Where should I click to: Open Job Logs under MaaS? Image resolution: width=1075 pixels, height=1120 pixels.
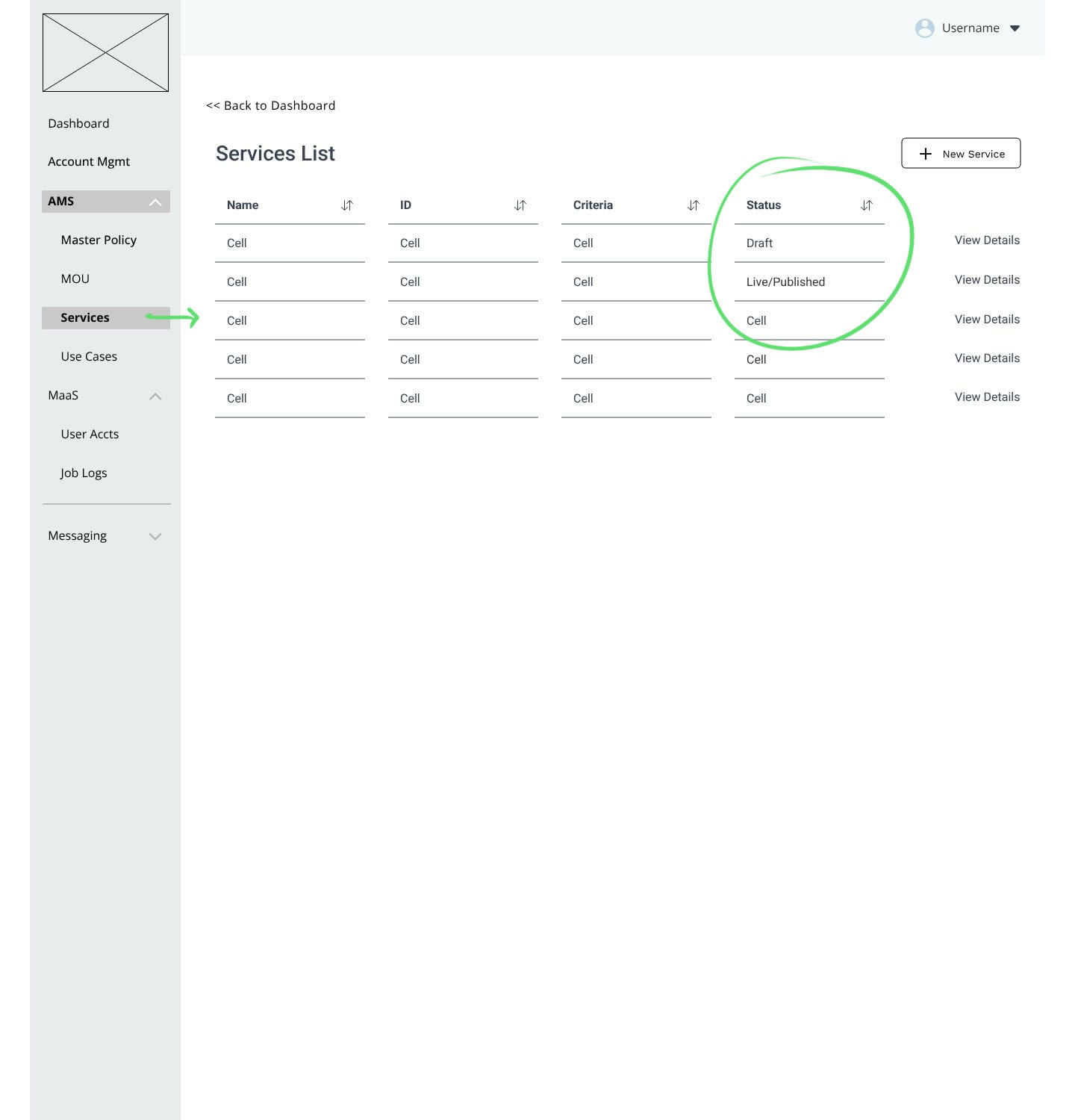[x=84, y=473]
